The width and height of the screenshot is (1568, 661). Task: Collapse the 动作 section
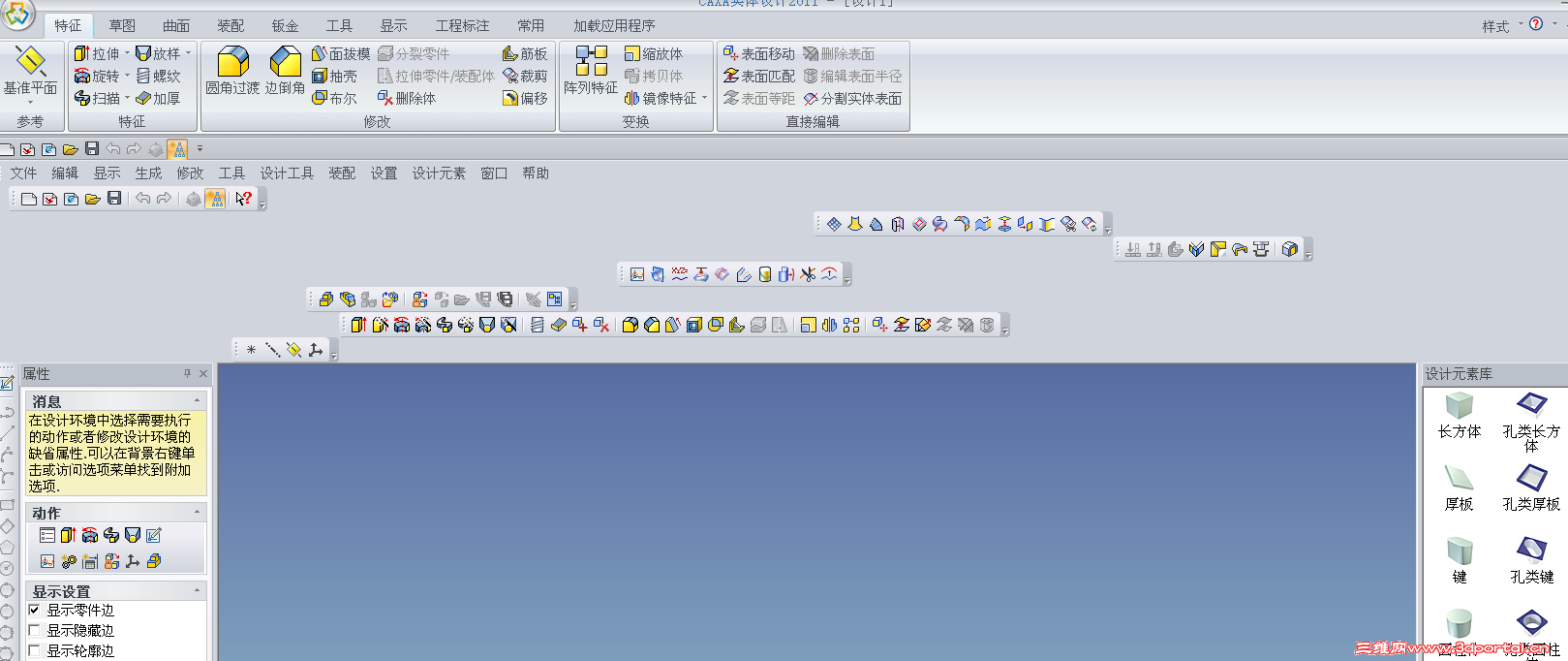[x=198, y=513]
